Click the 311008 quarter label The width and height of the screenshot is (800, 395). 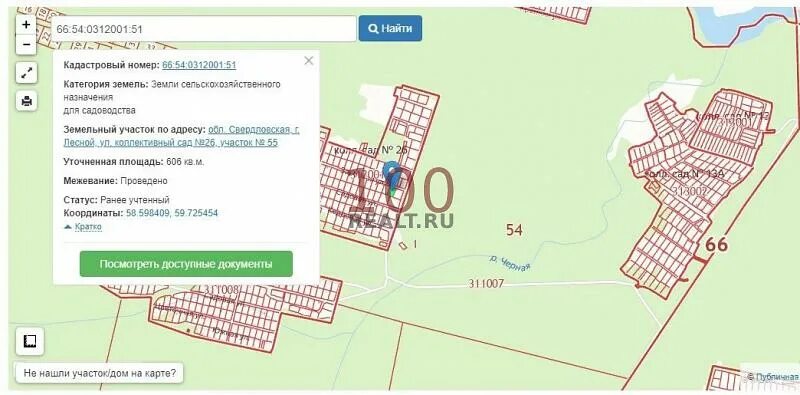[x=220, y=290]
